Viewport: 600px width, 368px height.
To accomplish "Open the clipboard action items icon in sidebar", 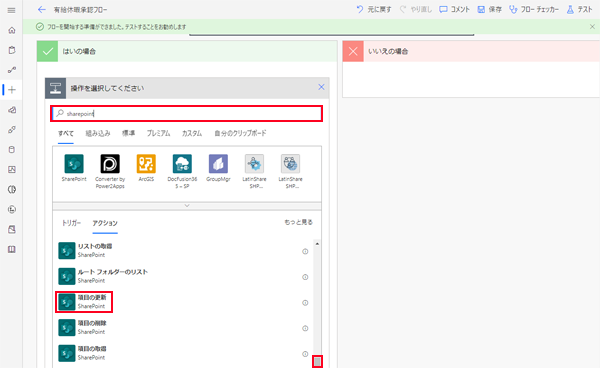I will [x=12, y=50].
